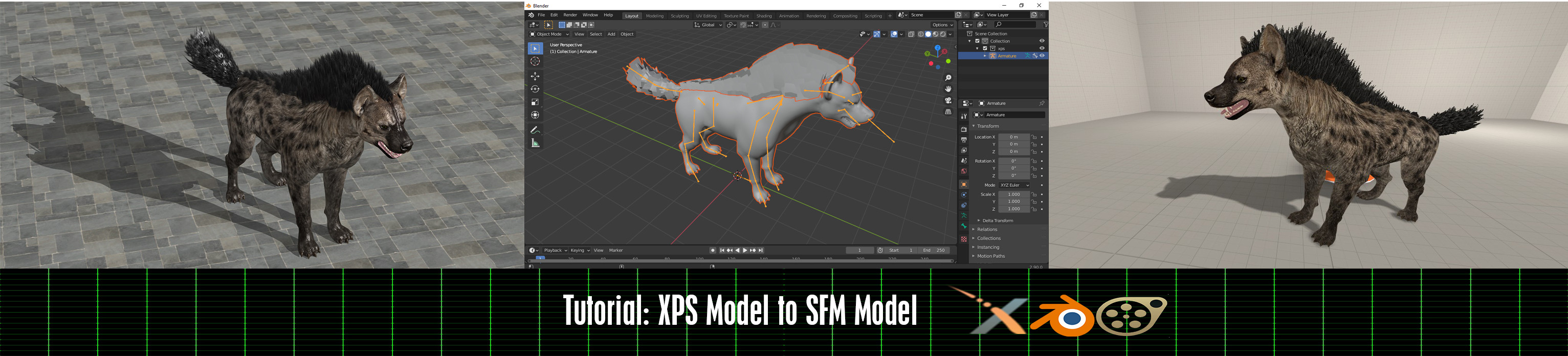
Task: Toggle xps collection checkbox in outliner
Action: click(985, 48)
